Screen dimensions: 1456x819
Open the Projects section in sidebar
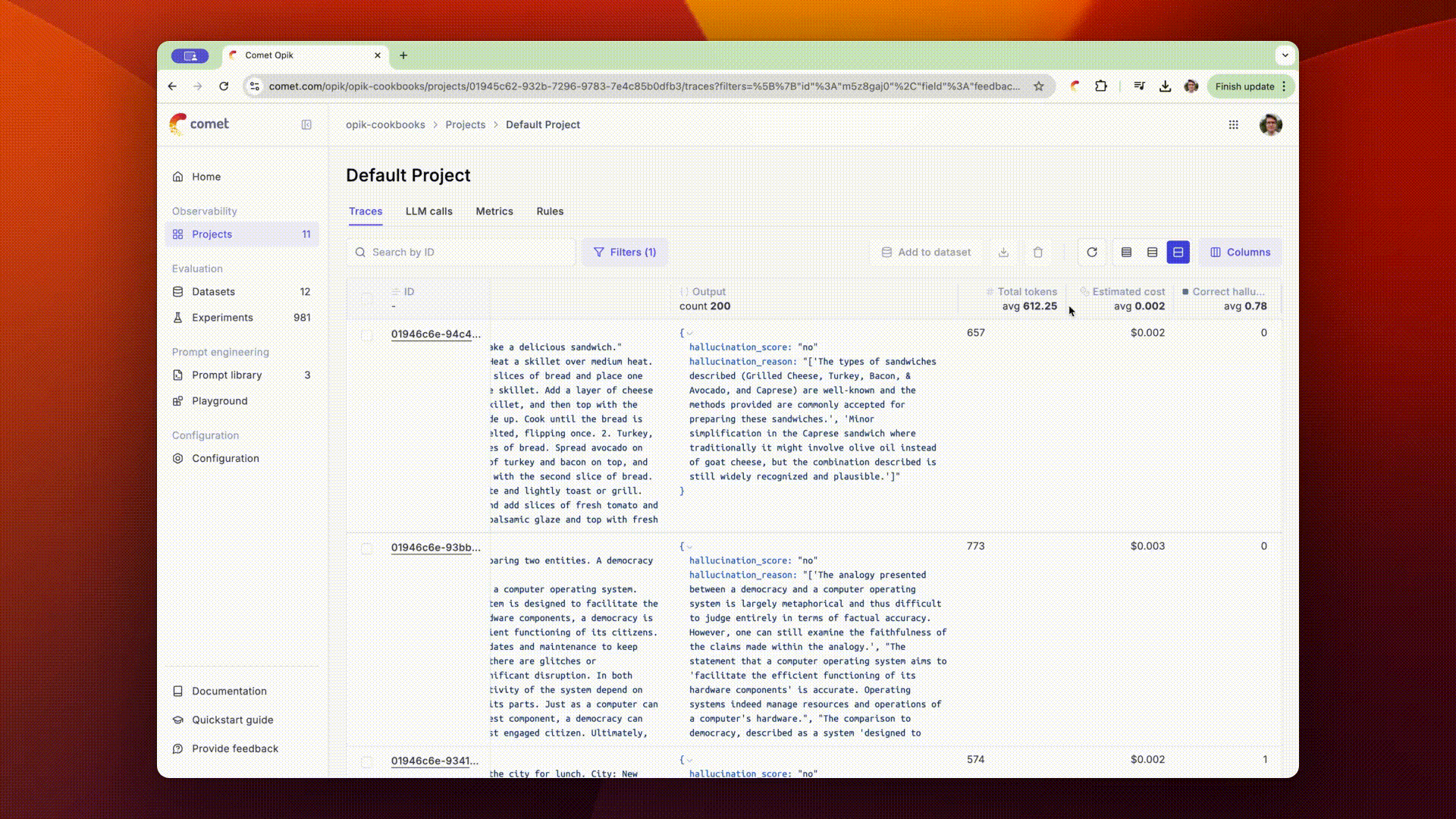212,234
